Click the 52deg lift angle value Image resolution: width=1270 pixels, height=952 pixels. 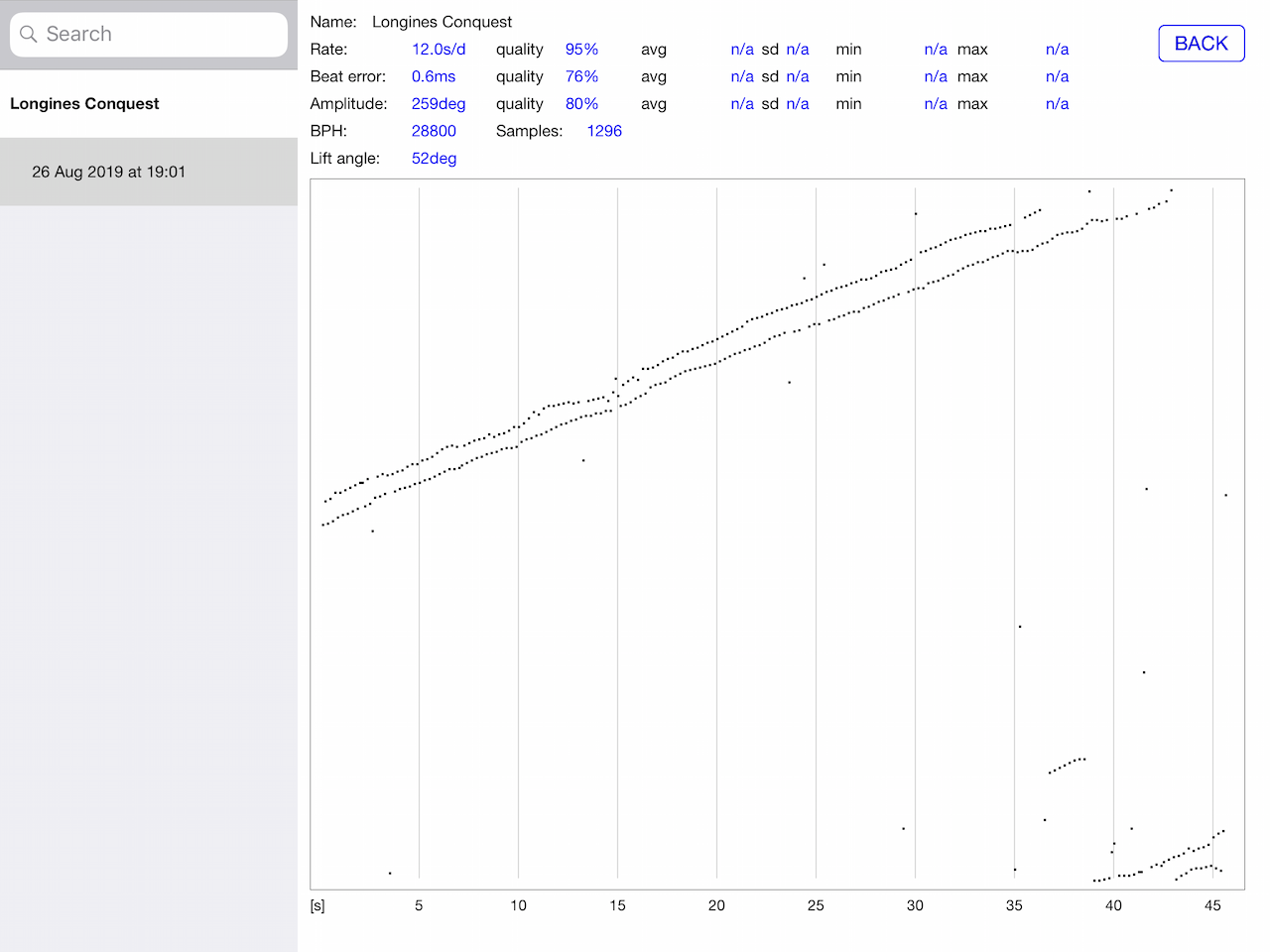tap(434, 159)
